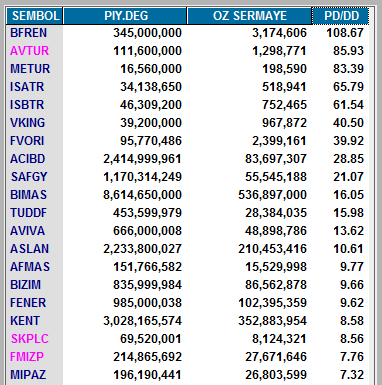Sort by the SEMBOL column header

[35, 16]
